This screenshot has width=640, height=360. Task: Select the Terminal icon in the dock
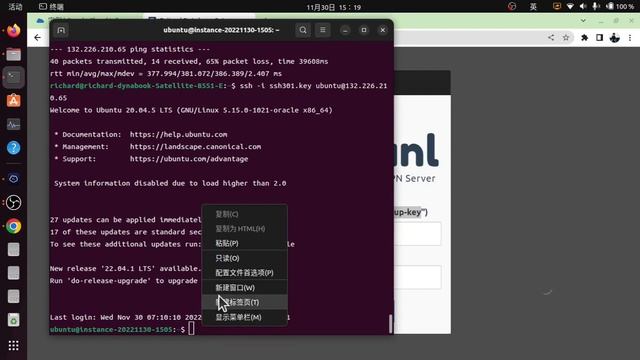coord(13,77)
